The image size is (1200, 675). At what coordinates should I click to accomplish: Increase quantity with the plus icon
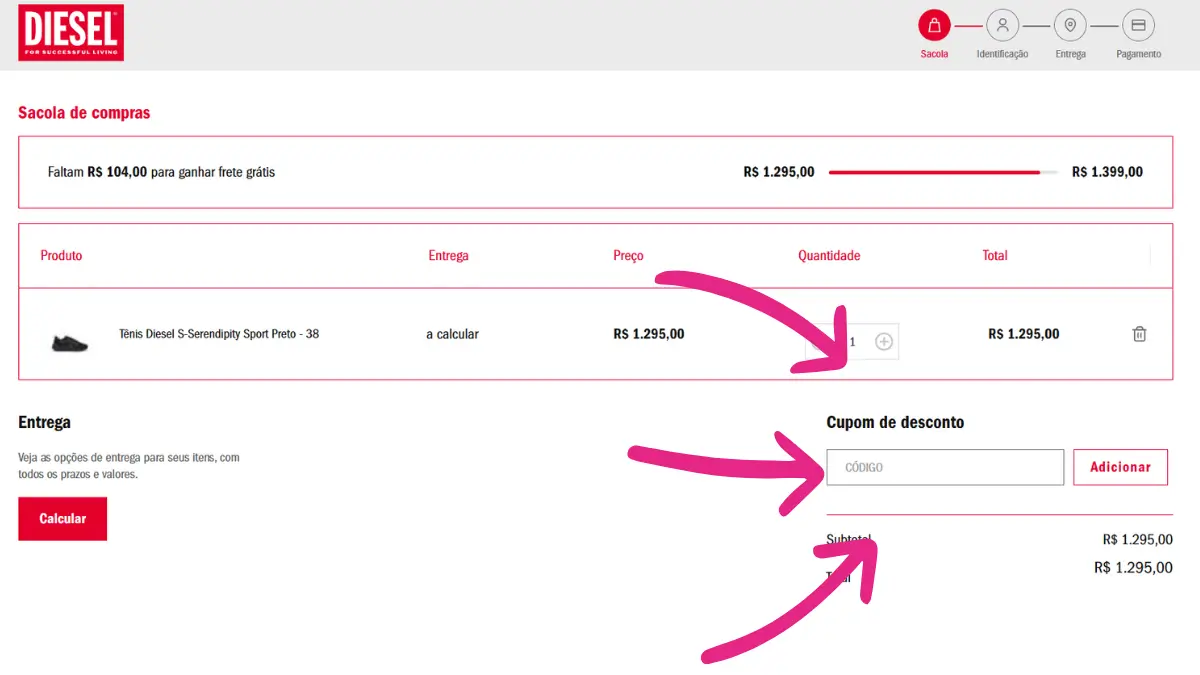(884, 341)
